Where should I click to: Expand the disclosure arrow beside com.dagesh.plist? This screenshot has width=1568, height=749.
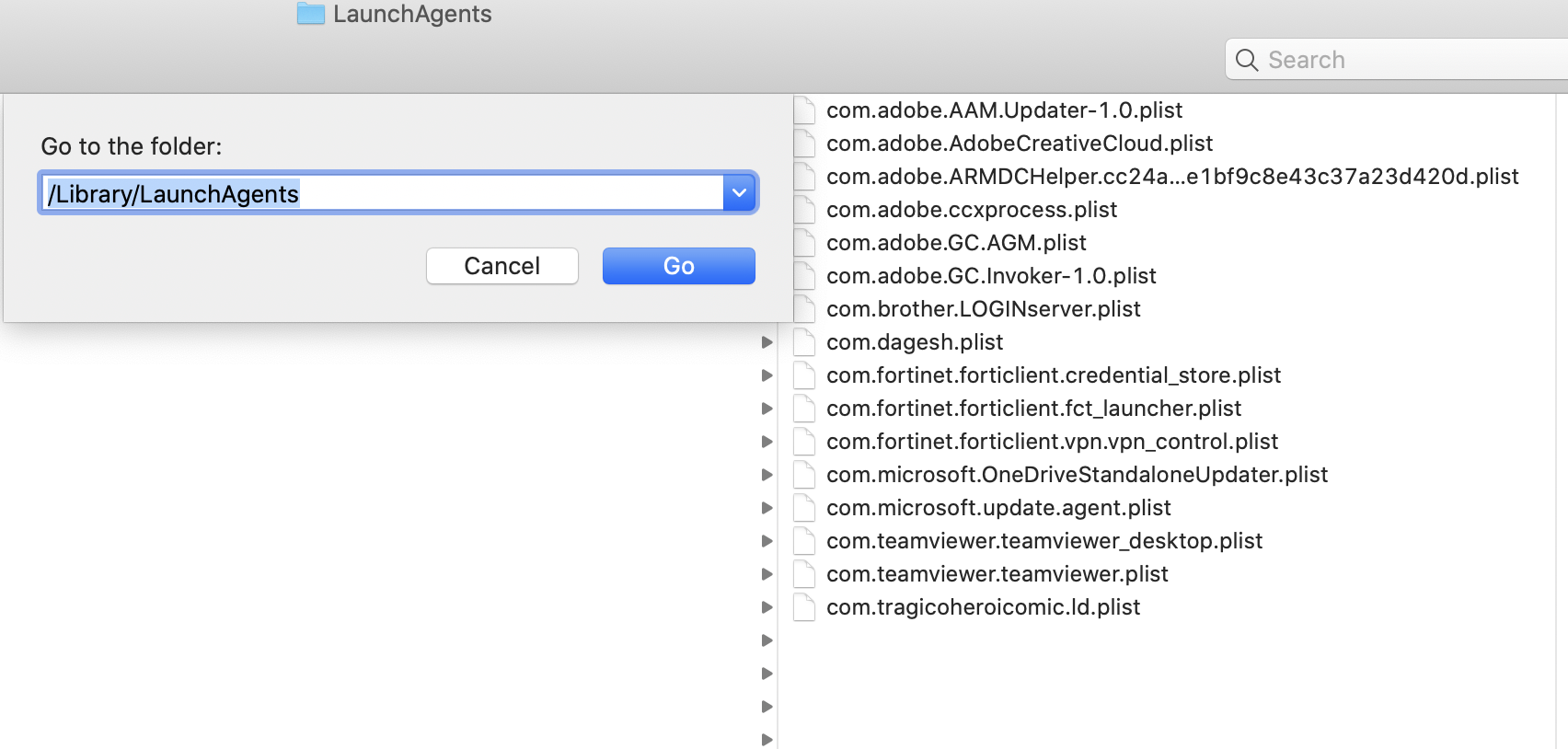(x=767, y=342)
